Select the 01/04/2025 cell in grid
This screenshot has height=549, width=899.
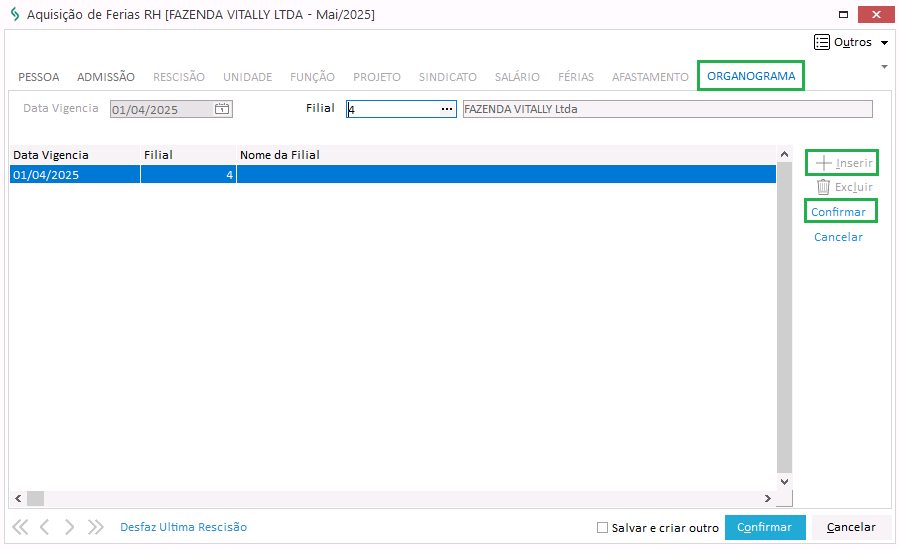tap(75, 175)
